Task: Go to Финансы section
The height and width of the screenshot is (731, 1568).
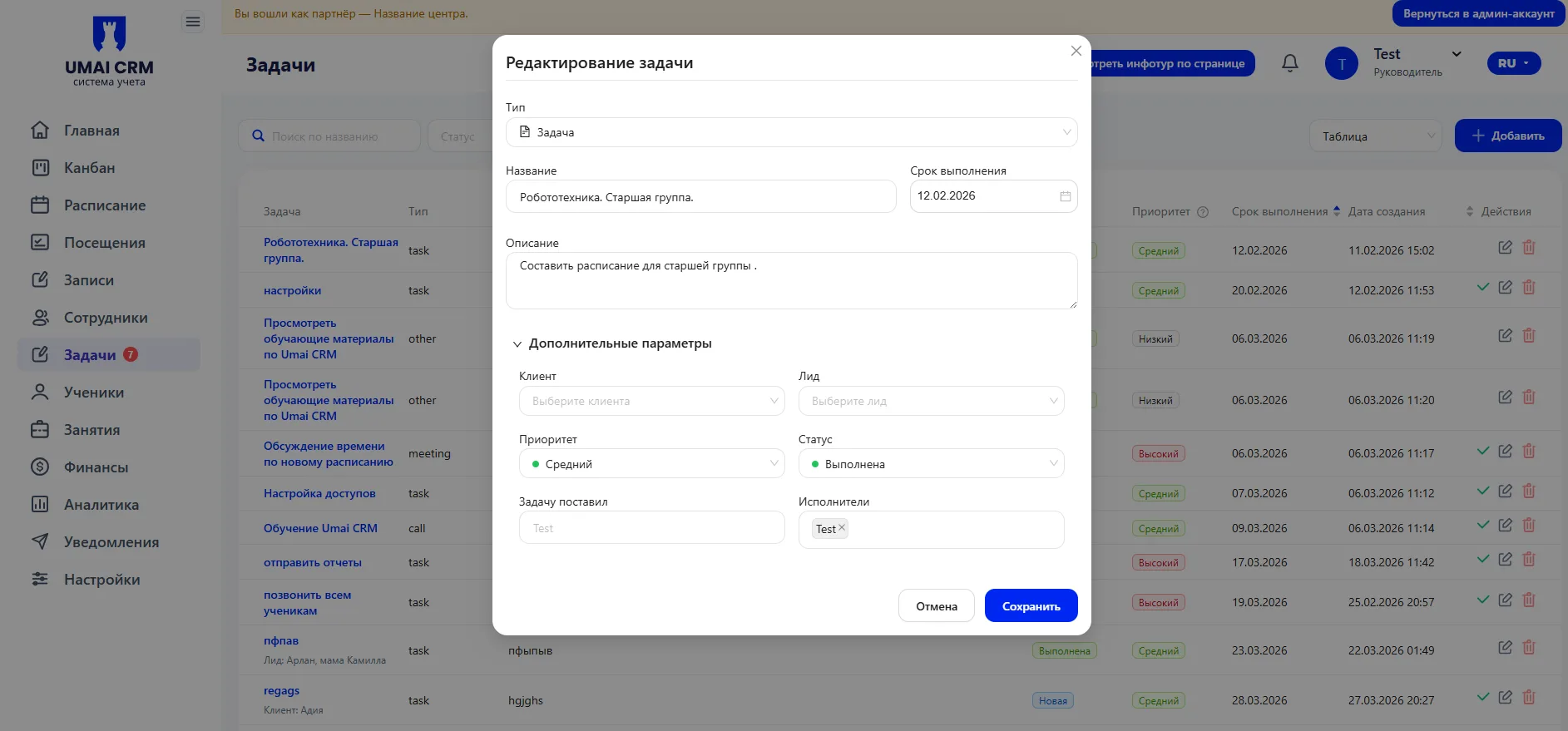Action: pos(96,467)
